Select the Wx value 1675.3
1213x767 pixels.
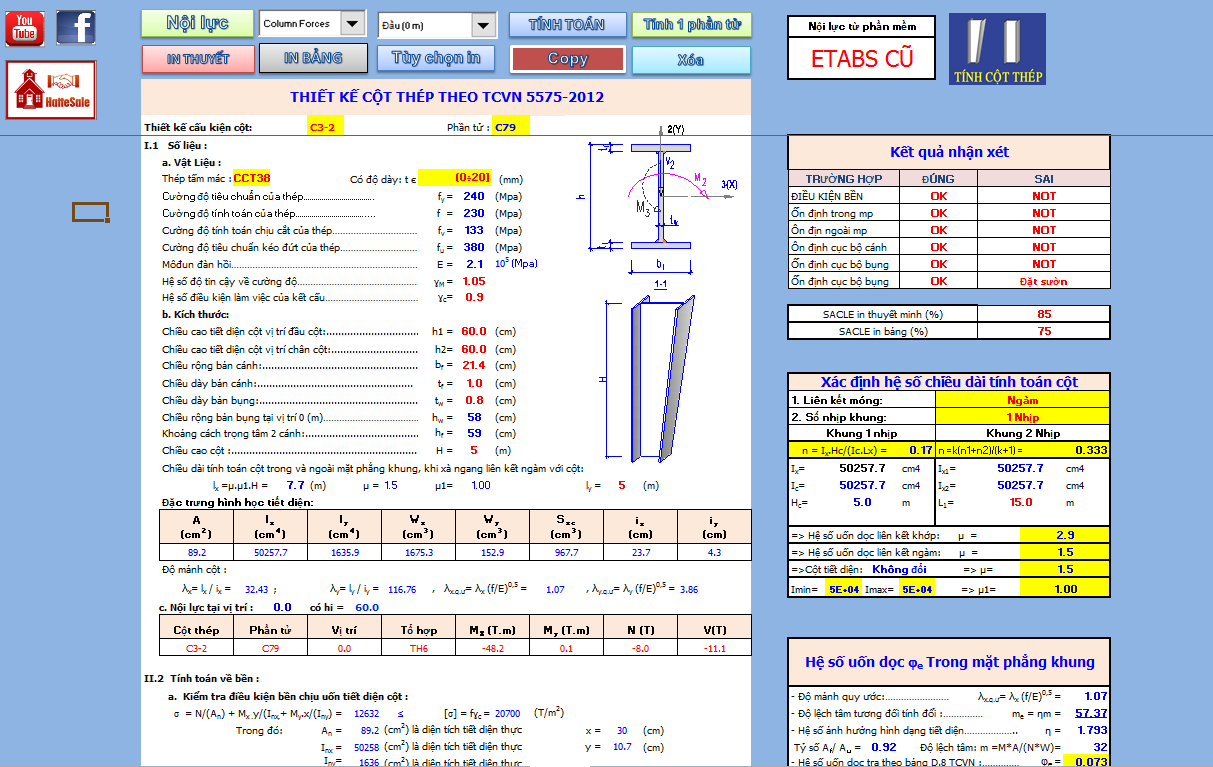coord(418,552)
